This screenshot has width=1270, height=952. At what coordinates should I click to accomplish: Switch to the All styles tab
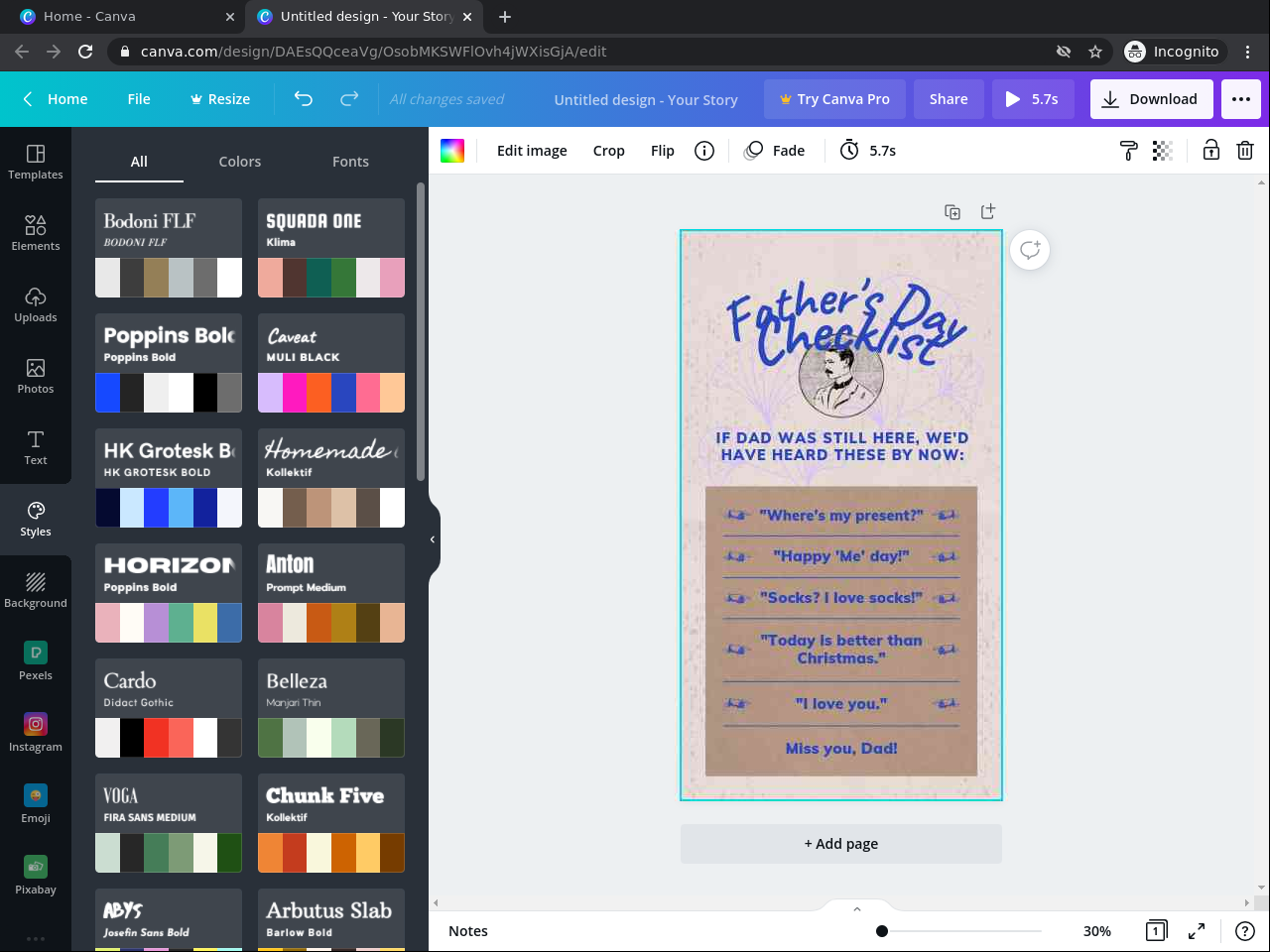tap(139, 162)
